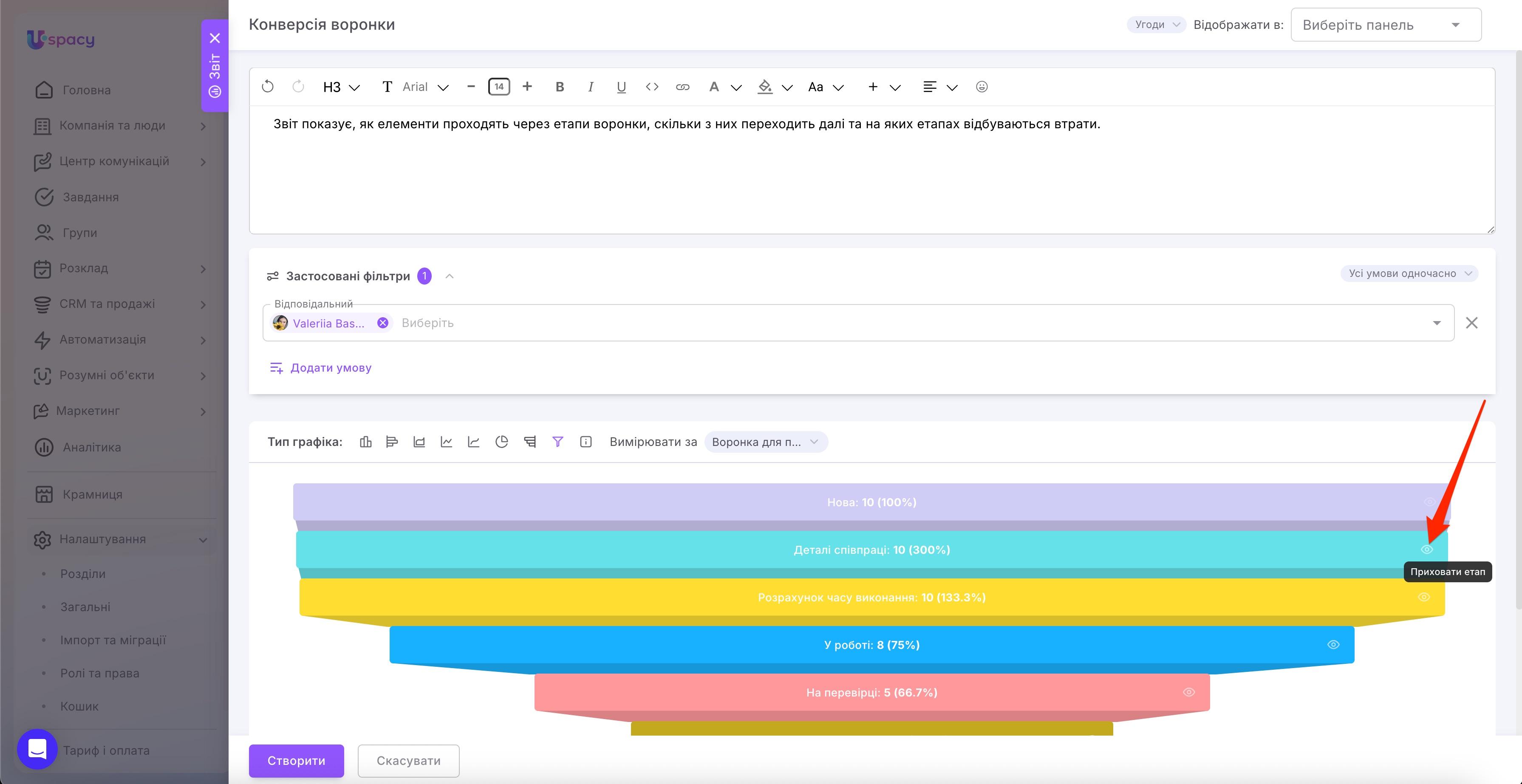
Task: Choose the vertical bar chart type icon
Action: point(366,442)
